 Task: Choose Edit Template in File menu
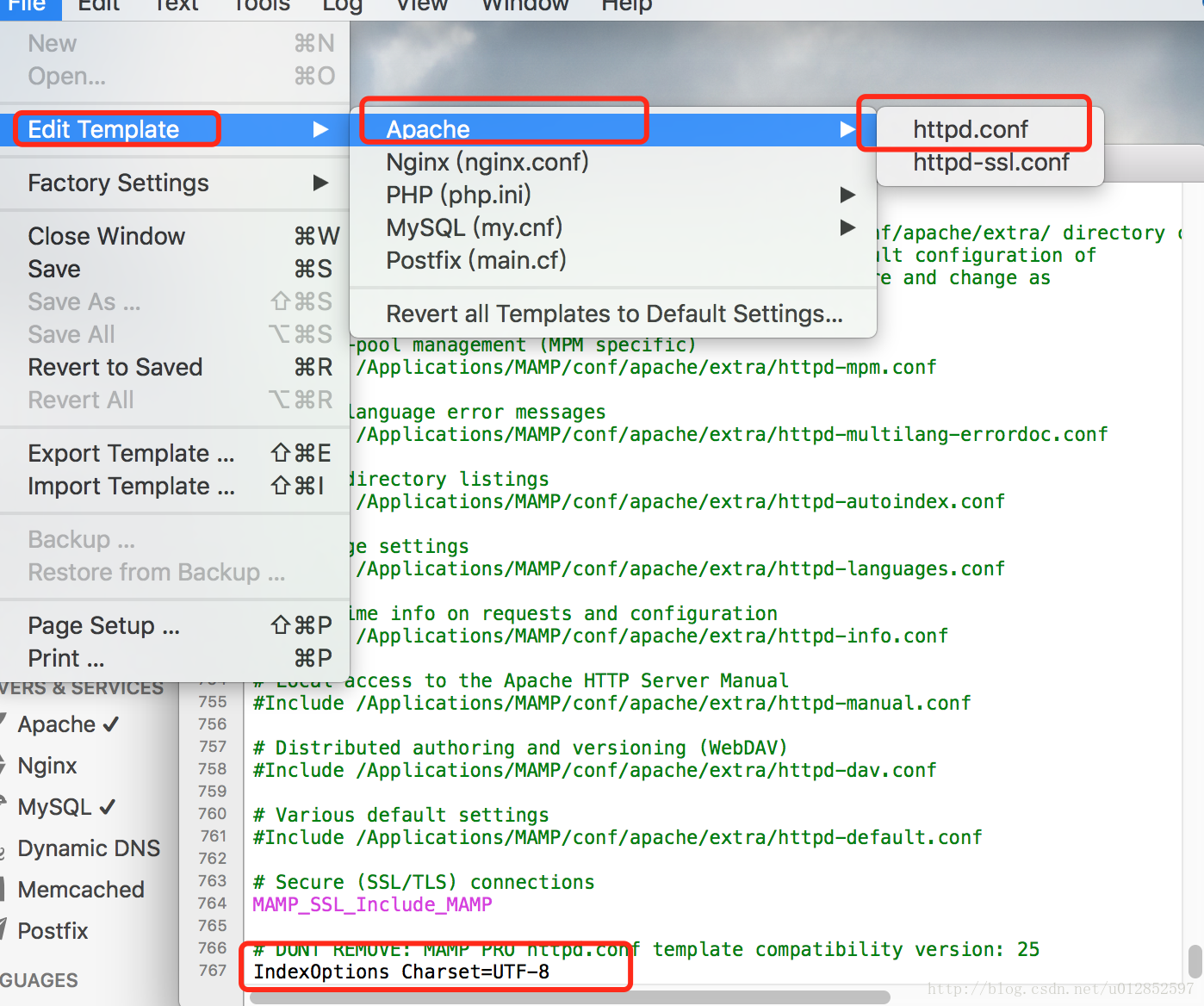click(175, 129)
